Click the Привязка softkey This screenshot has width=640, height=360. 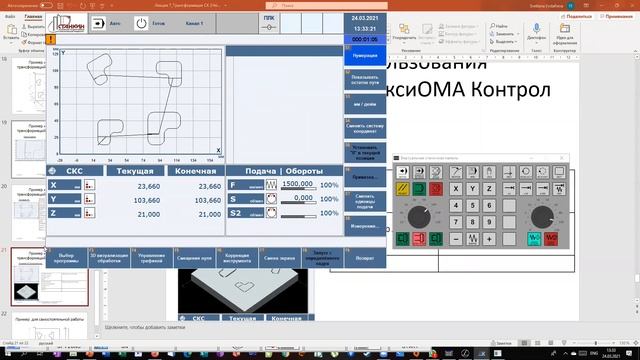(365, 177)
